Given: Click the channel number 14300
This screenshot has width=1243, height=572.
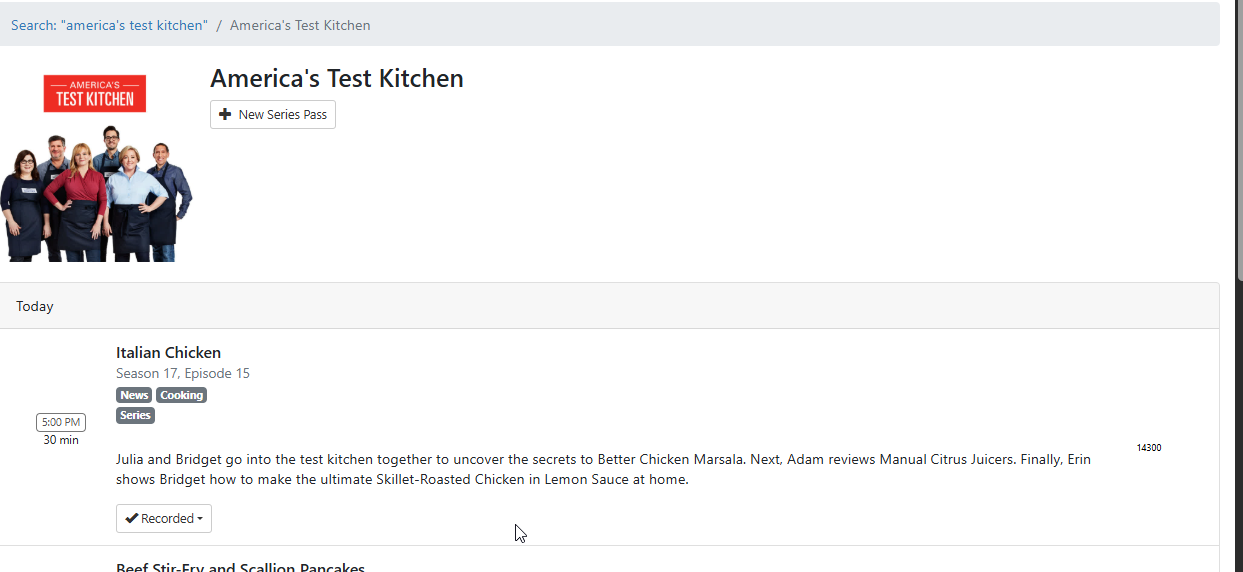Looking at the screenshot, I should (x=1149, y=447).
